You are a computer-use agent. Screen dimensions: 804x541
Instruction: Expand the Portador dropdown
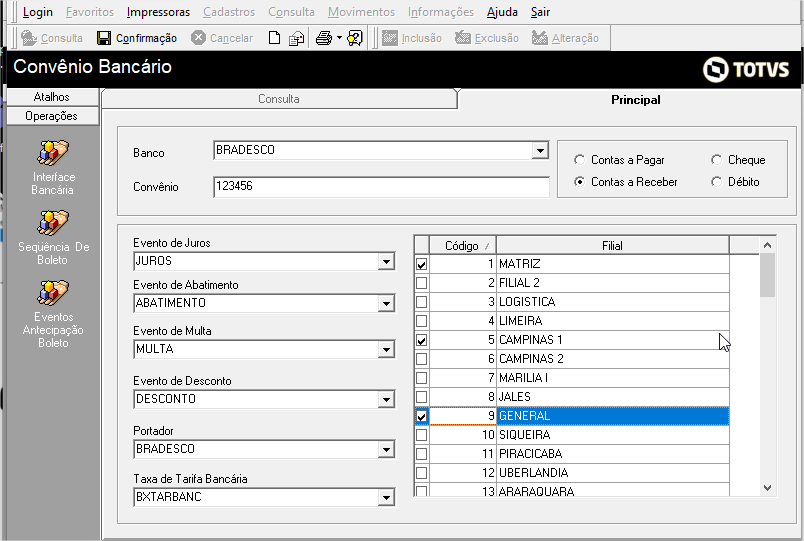click(386, 449)
